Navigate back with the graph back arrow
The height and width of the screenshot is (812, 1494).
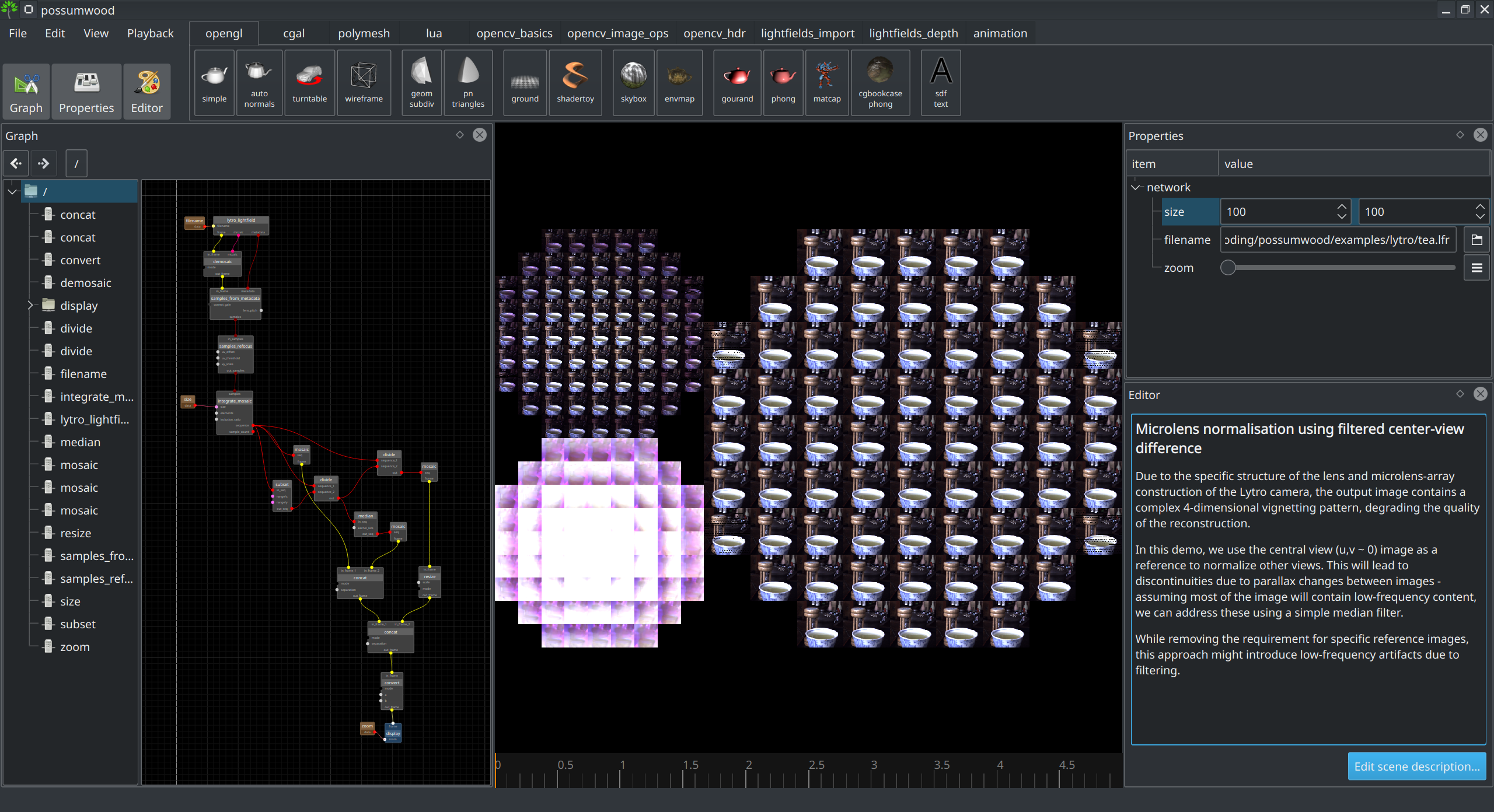point(16,163)
